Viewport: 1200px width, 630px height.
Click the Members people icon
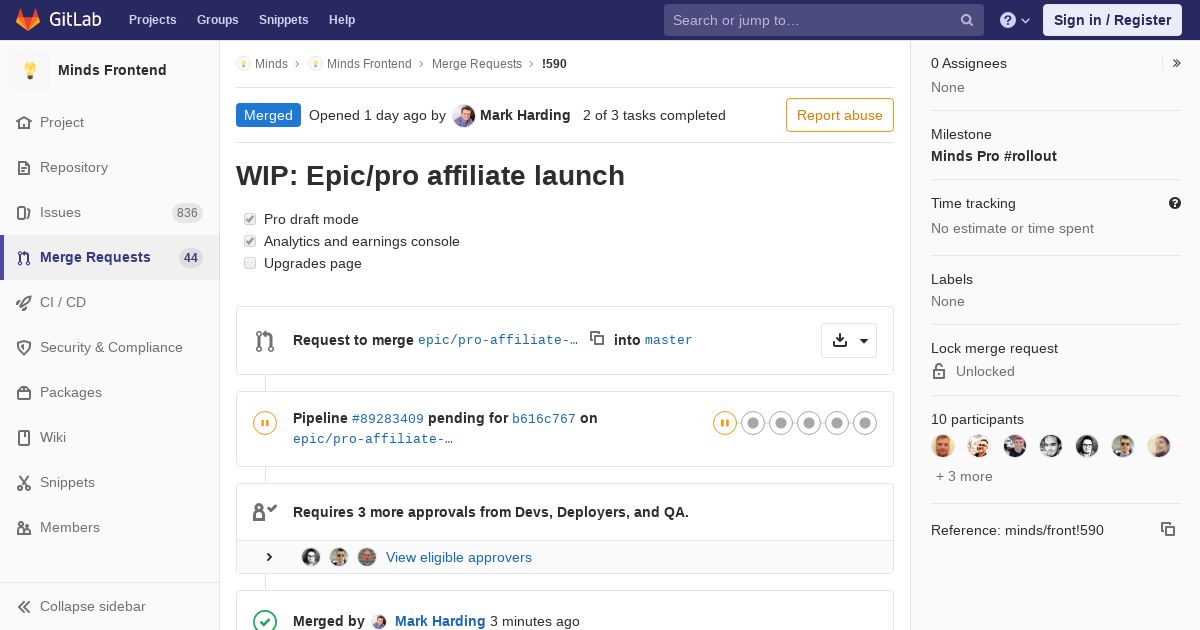pos(24,527)
